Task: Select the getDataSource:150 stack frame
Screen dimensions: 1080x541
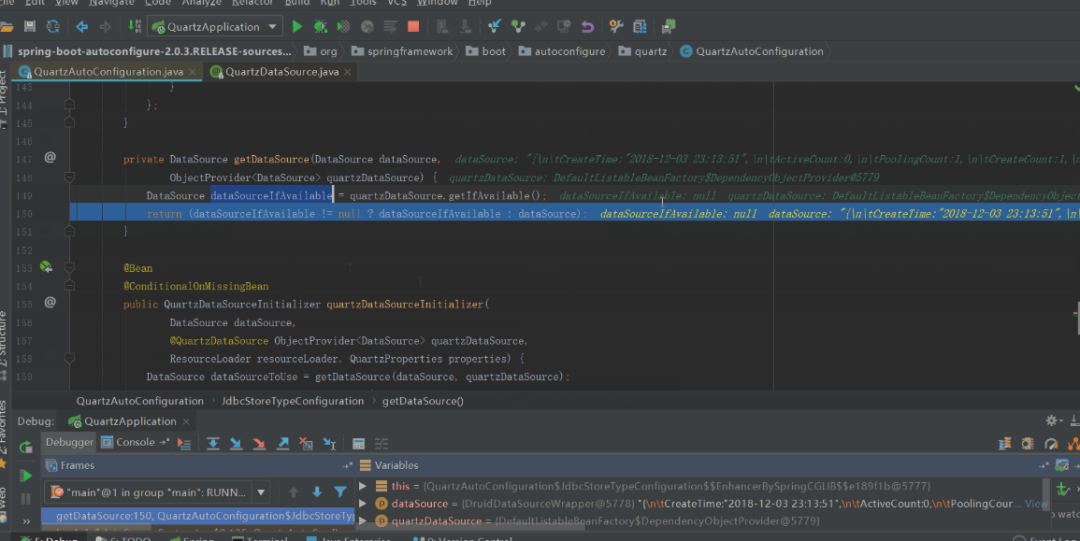Action: pos(198,516)
